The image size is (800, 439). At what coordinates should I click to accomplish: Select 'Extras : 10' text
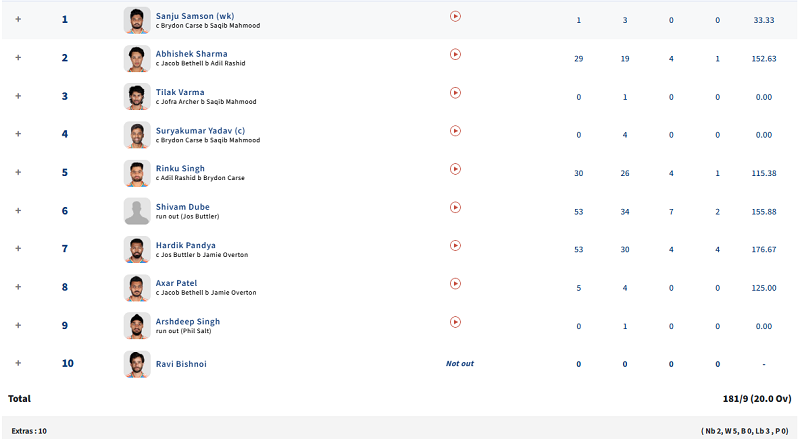coord(29,431)
